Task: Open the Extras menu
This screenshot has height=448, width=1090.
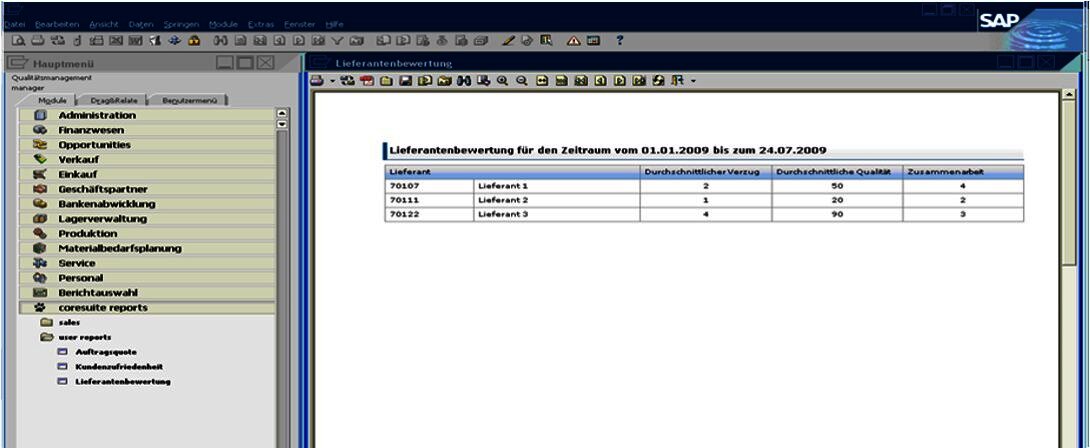Action: [261, 24]
